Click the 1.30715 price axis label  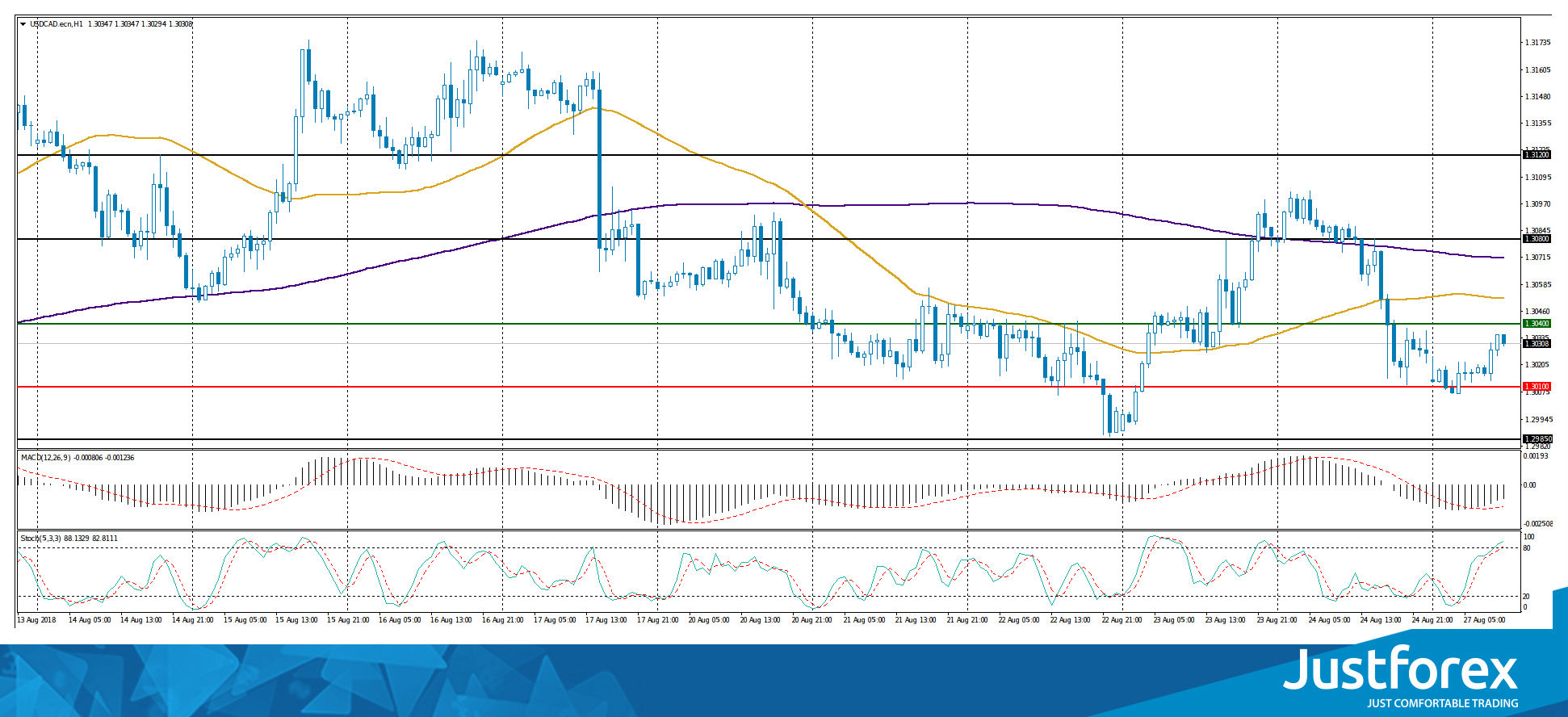(x=1538, y=258)
